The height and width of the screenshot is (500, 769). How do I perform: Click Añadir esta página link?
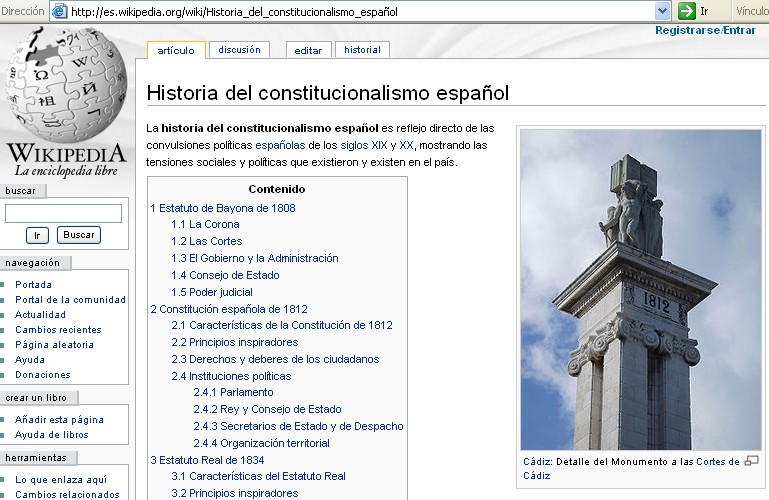coord(59,420)
